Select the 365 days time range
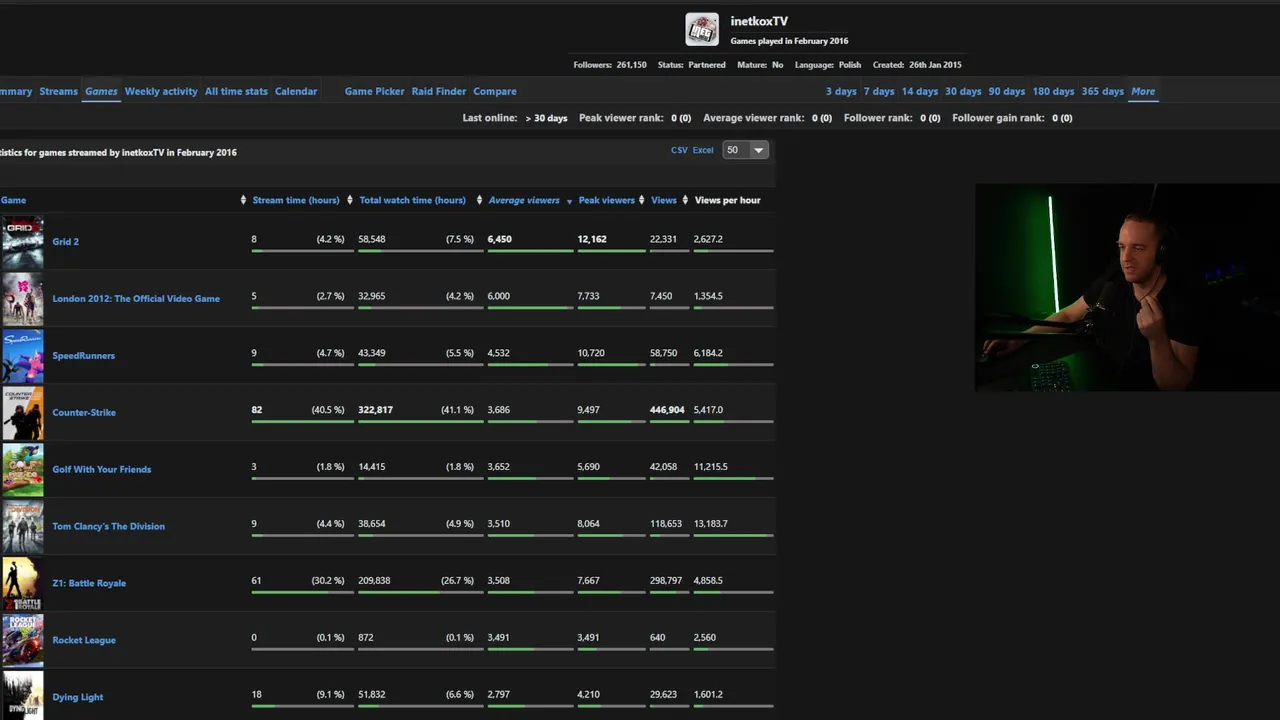 1103,91
